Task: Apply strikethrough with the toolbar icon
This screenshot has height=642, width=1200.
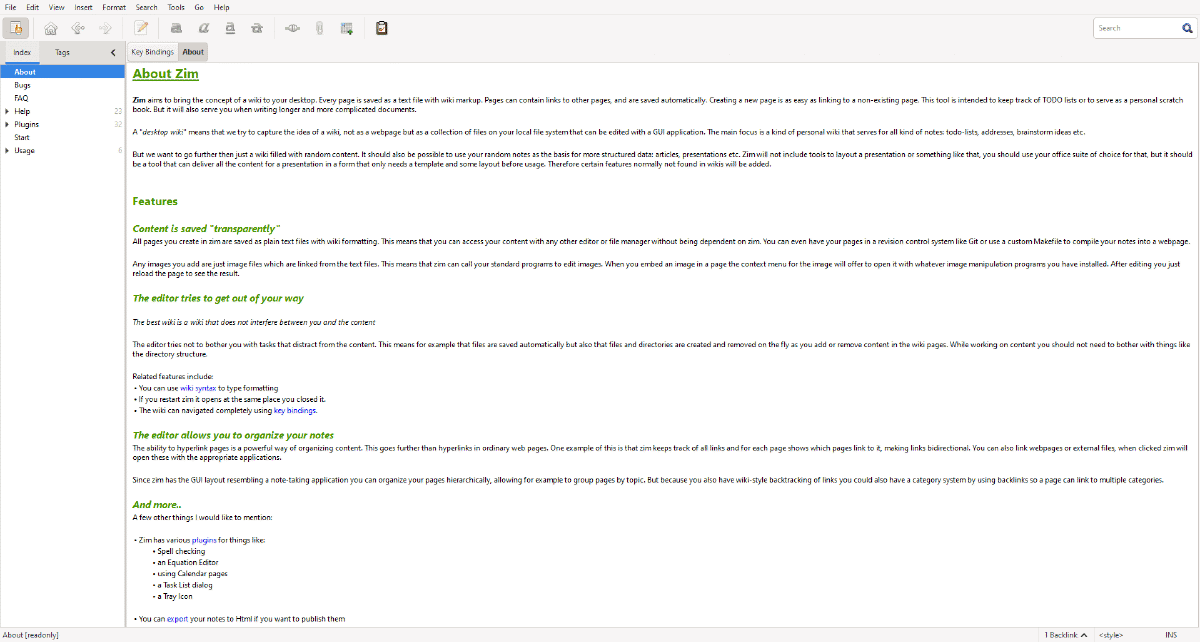Action: (257, 28)
